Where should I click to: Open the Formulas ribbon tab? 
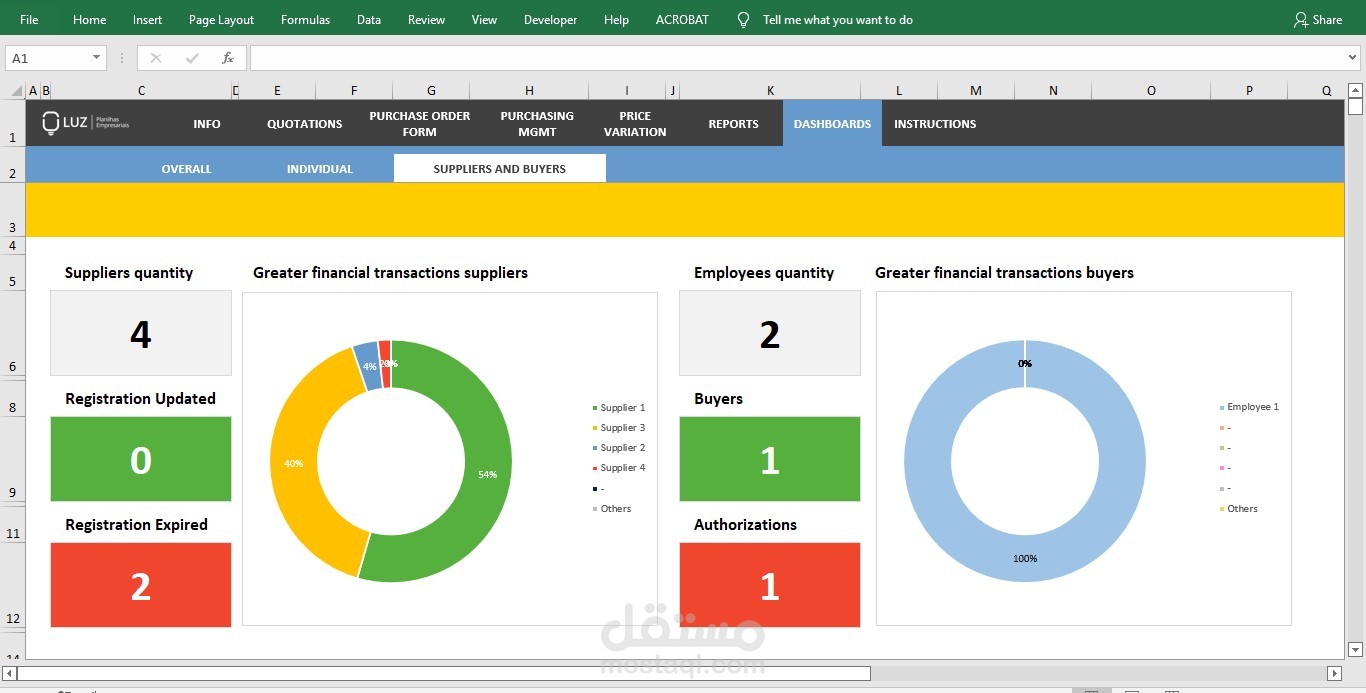click(305, 19)
